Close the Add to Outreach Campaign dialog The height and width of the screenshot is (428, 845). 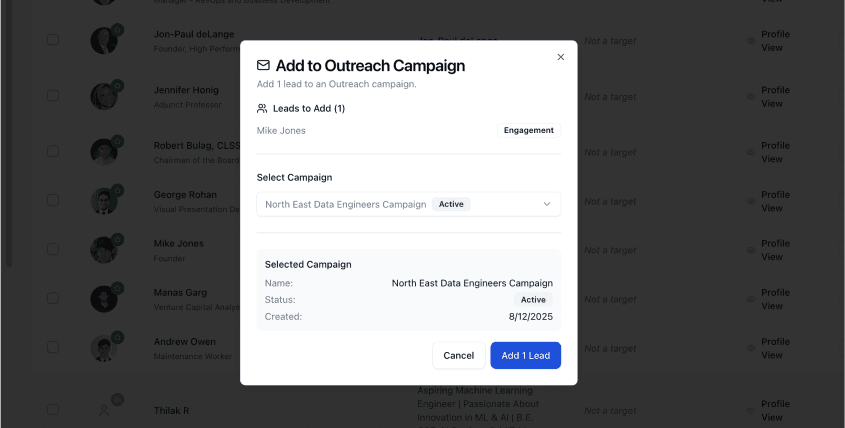pyautogui.click(x=560, y=57)
